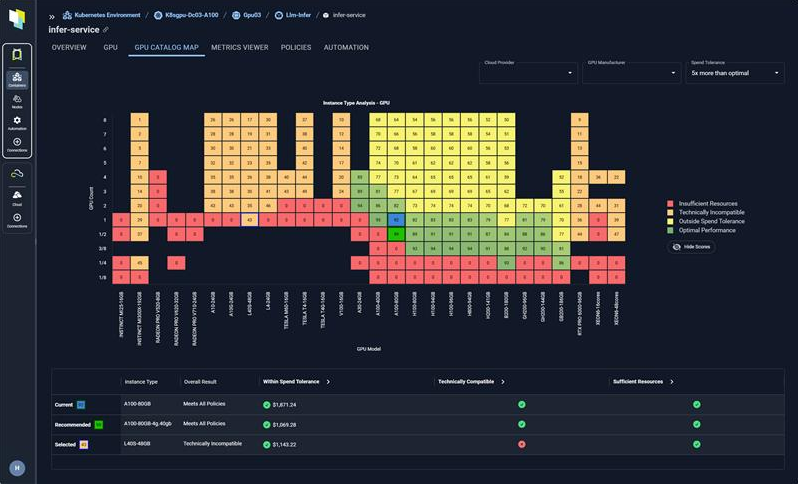798x484 pixels.
Task: Expand the breadcrumb with the double-chevron icon
Action: [x=52, y=16]
